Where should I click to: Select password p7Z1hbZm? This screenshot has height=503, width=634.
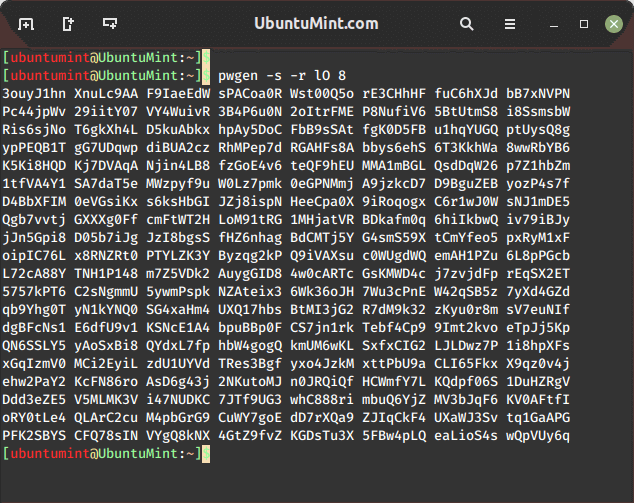tap(538, 166)
